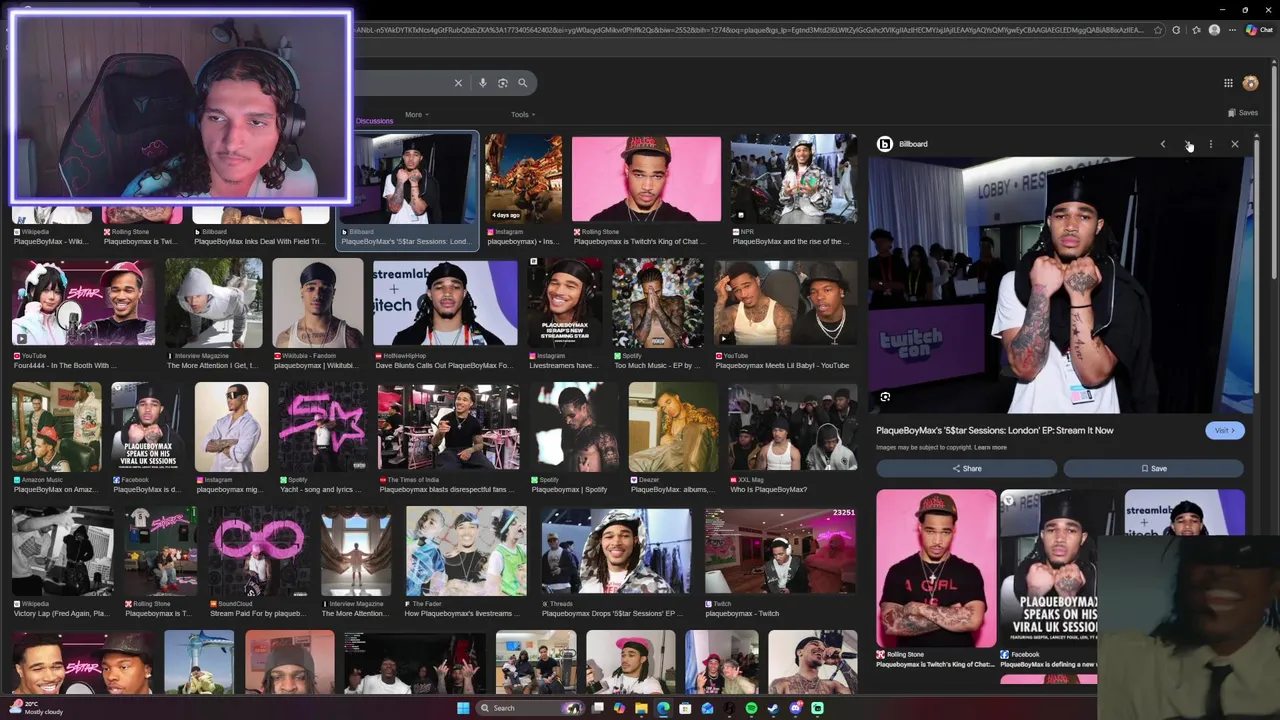Close the Billboard image preview panel

1235,144
